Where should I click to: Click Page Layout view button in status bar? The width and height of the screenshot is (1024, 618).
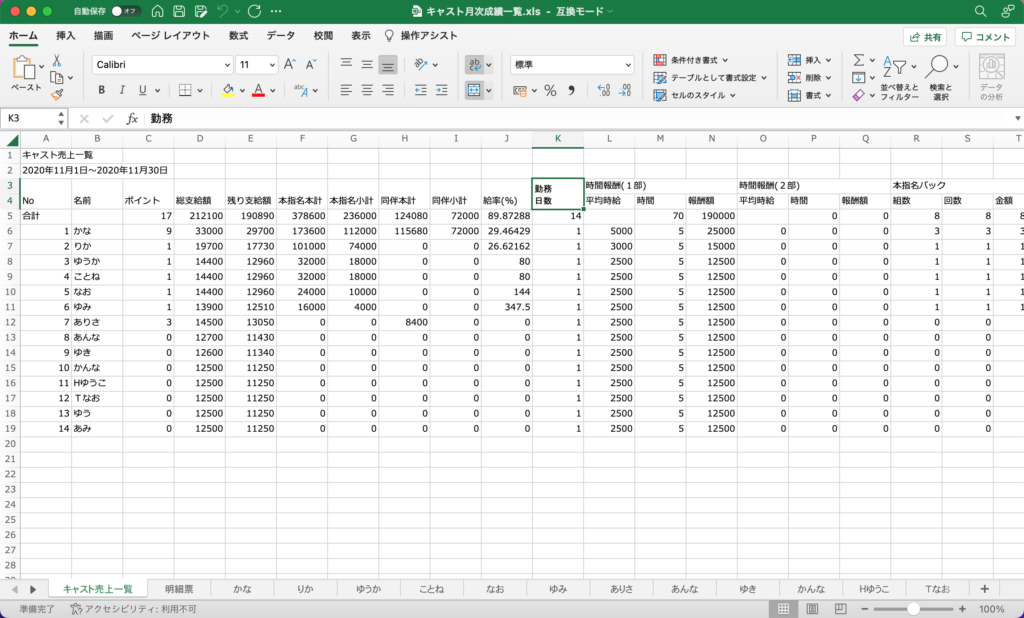(x=812, y=609)
